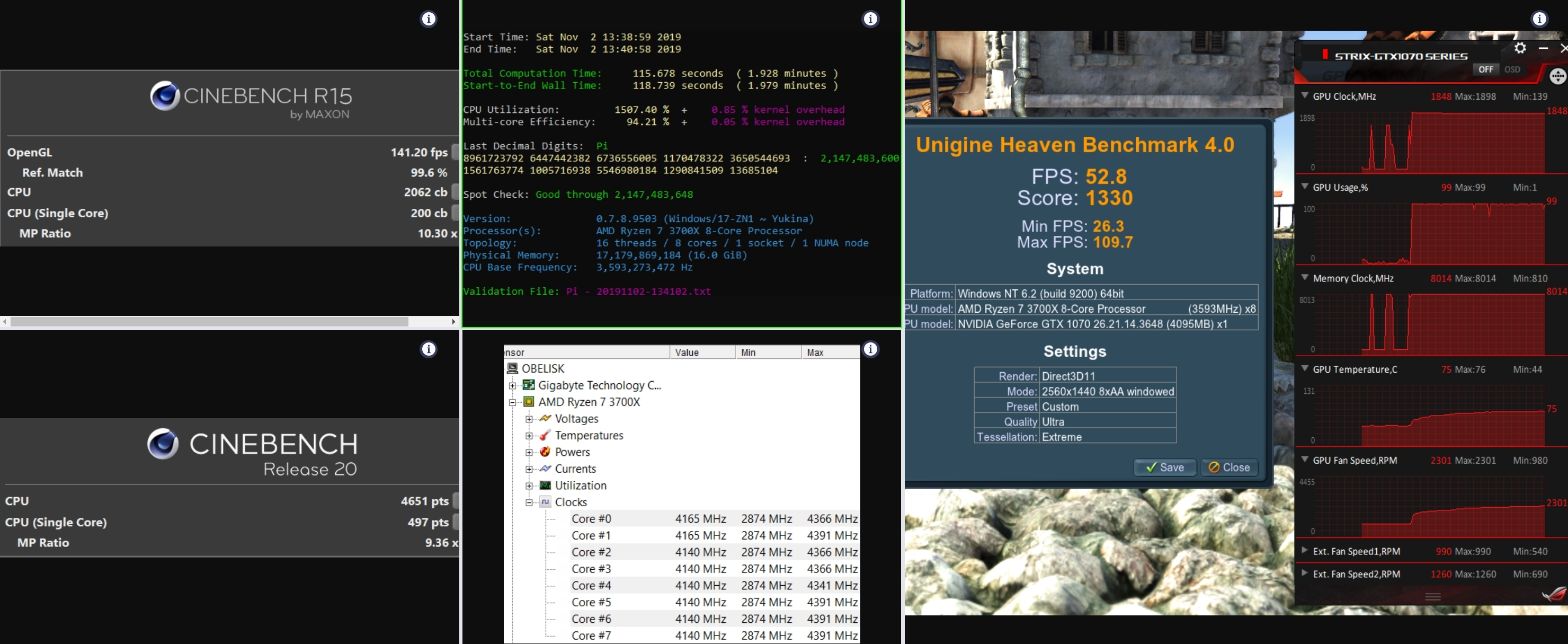The width and height of the screenshot is (1568, 644).
Task: Click info icon above Cinebench R15 panel
Action: click(429, 19)
